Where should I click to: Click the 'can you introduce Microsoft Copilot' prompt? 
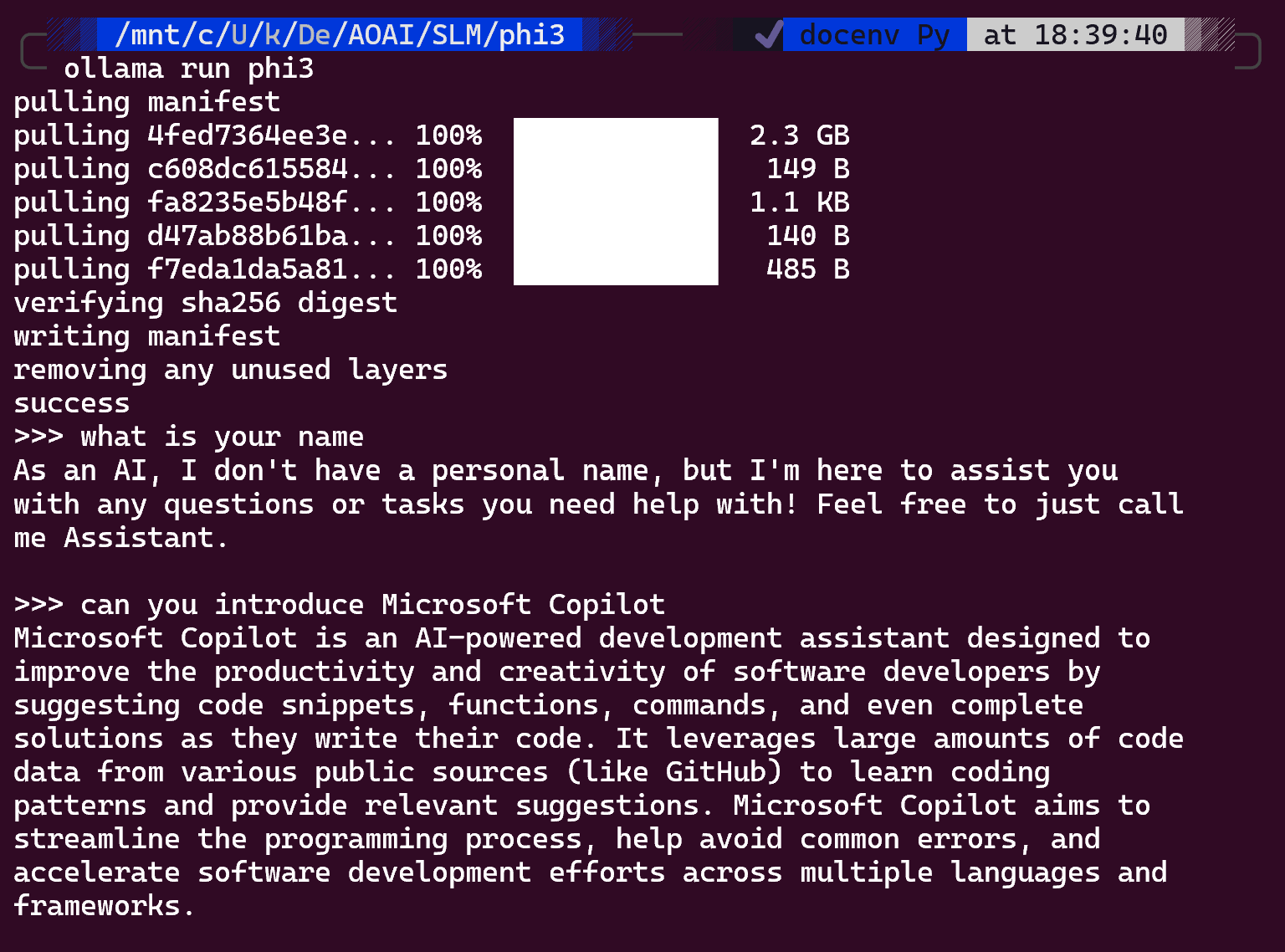[x=373, y=605]
